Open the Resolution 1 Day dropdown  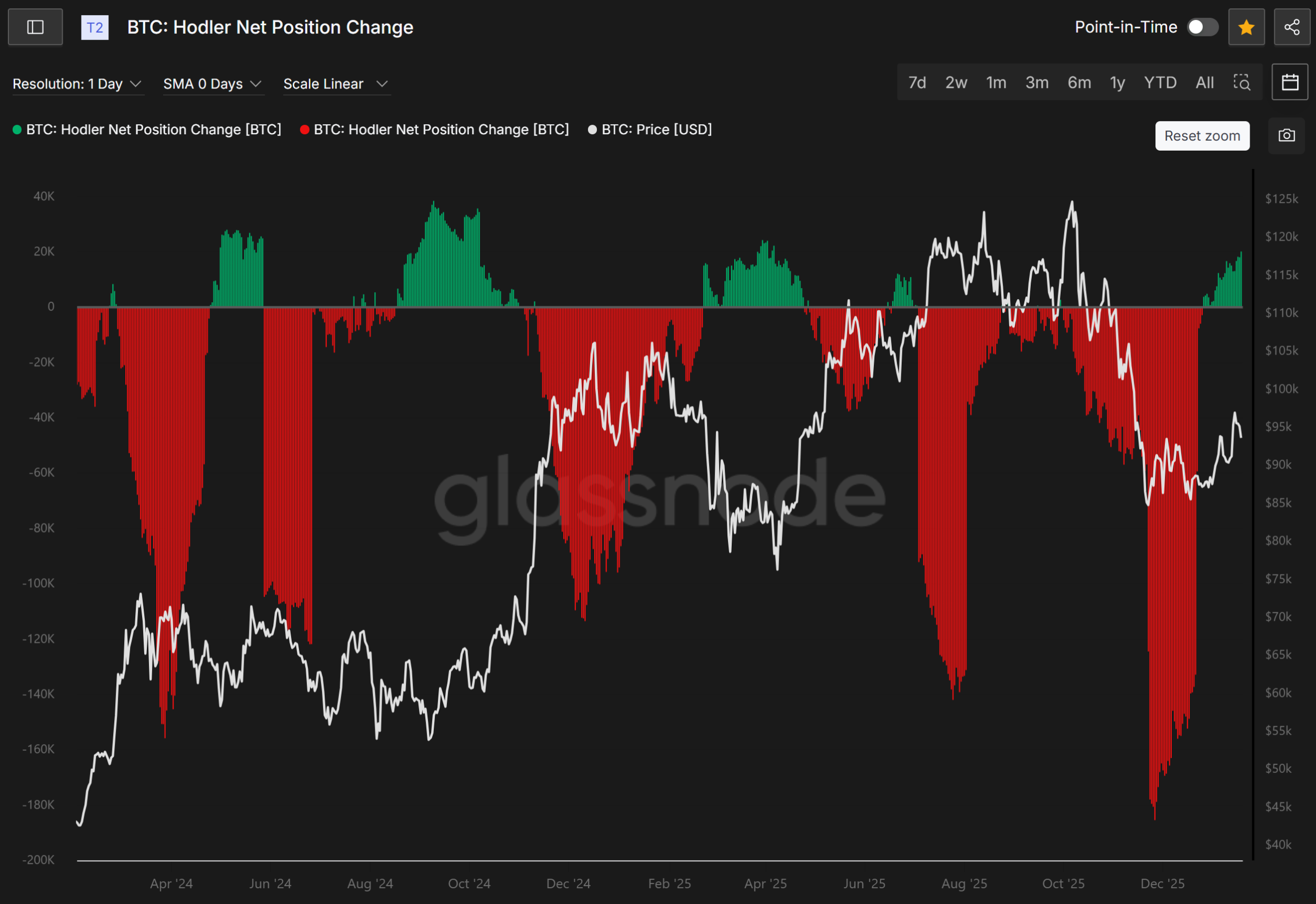(77, 84)
